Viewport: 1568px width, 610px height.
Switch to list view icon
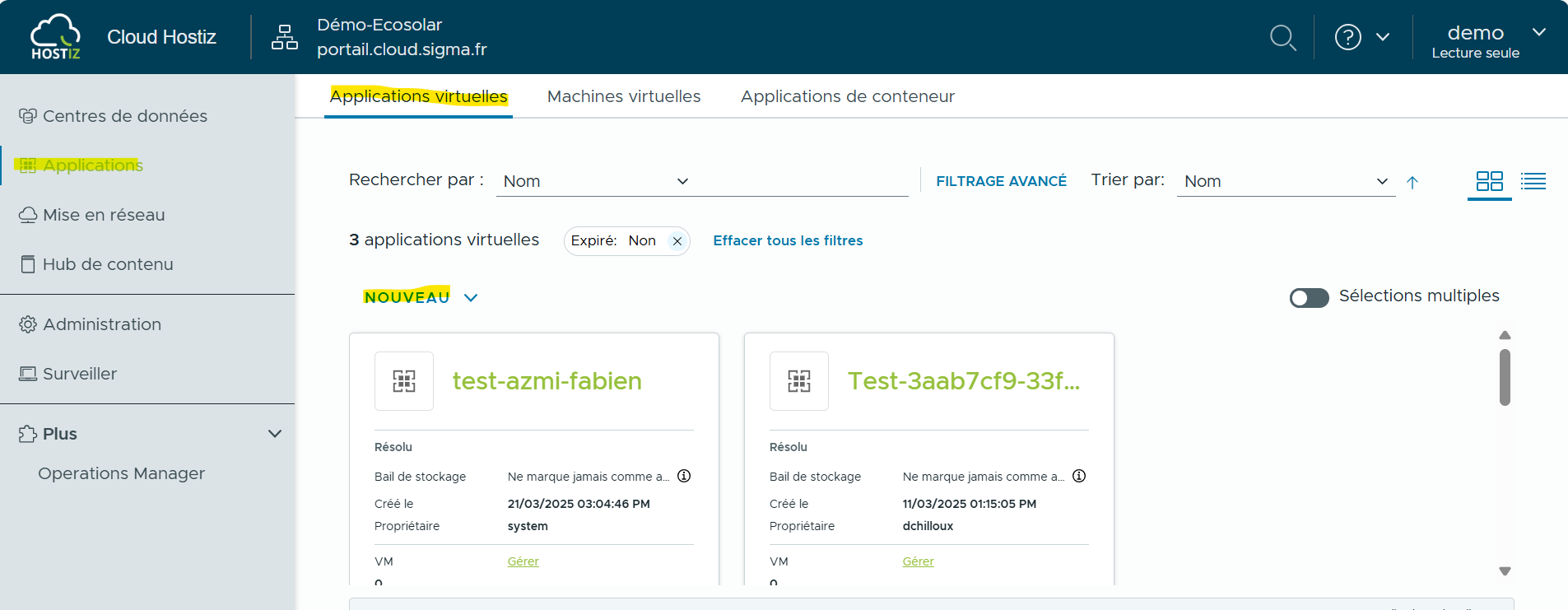1533,181
